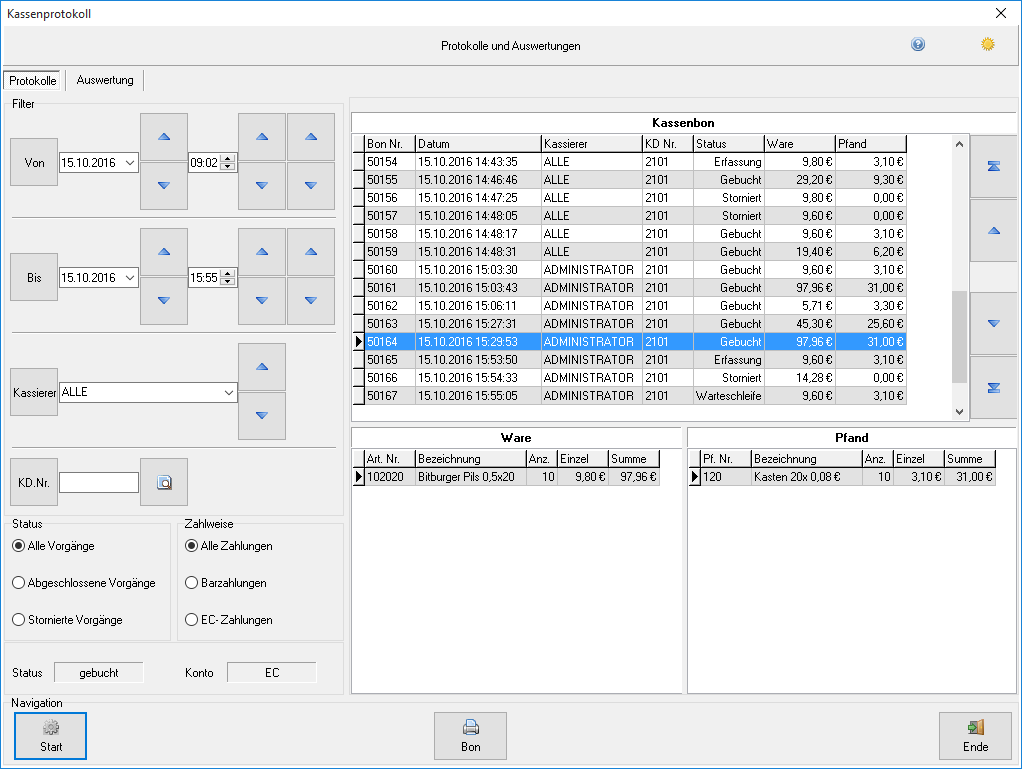Screen dimensions: 1022x769
Task: Click the Ende exit button
Action: 975,736
